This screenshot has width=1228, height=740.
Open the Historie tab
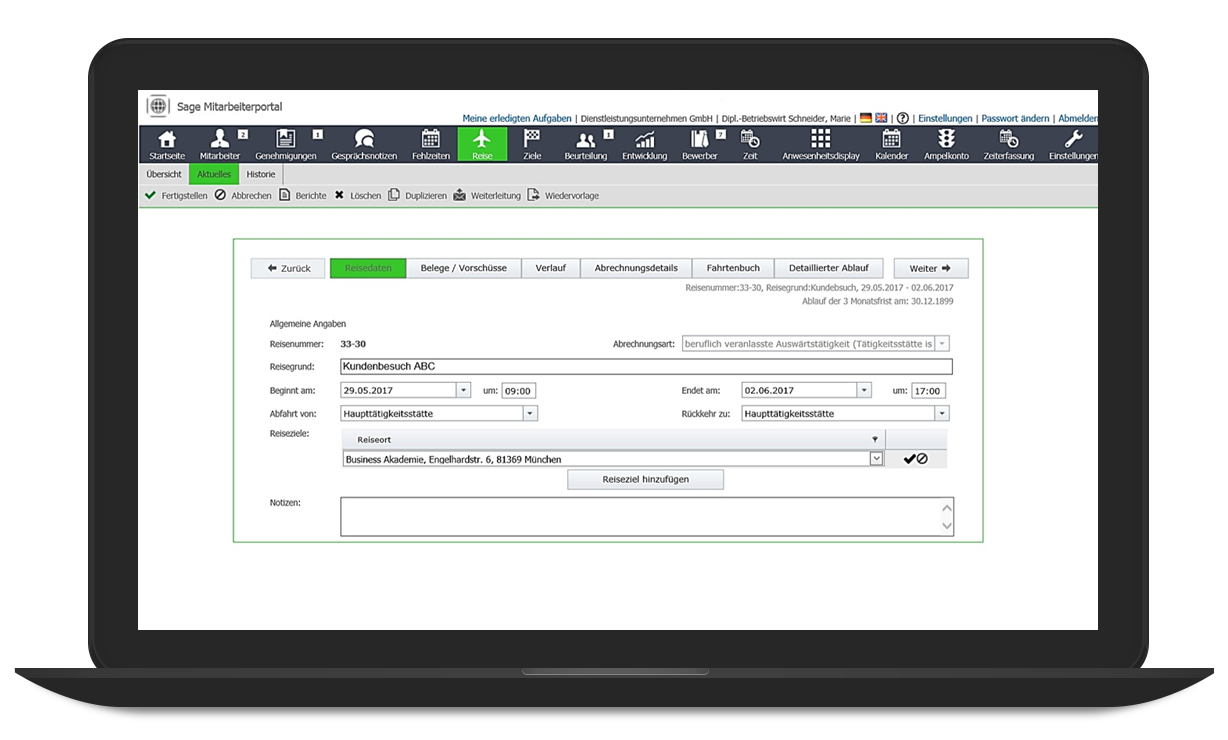point(260,173)
